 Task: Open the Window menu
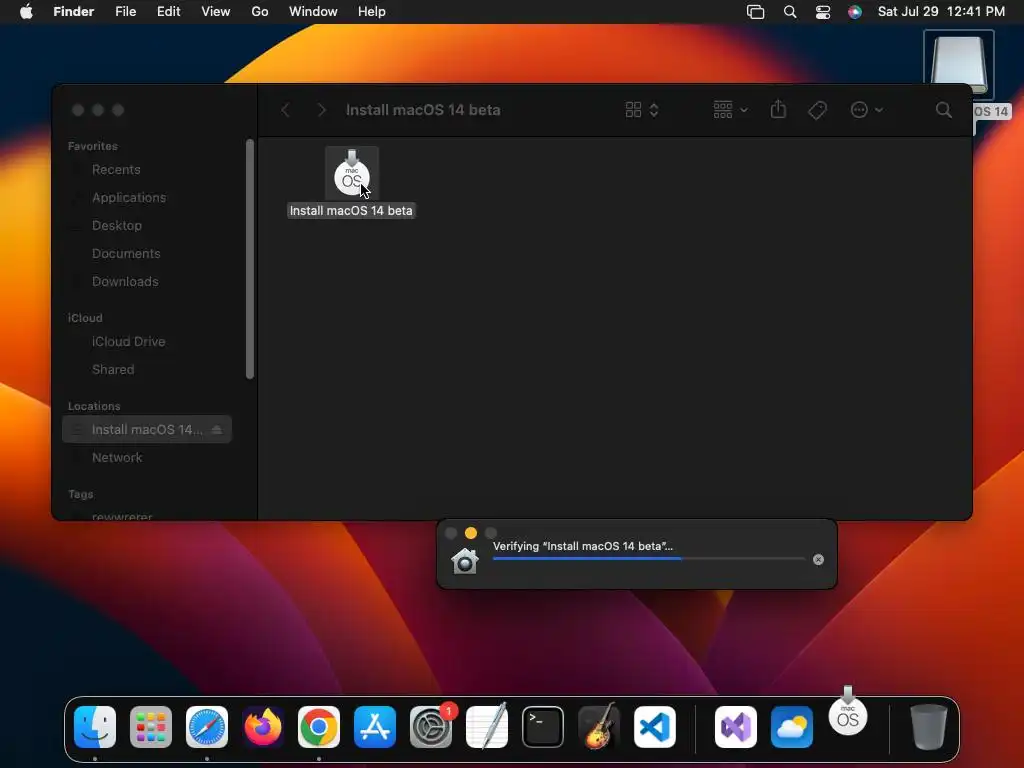coord(313,12)
